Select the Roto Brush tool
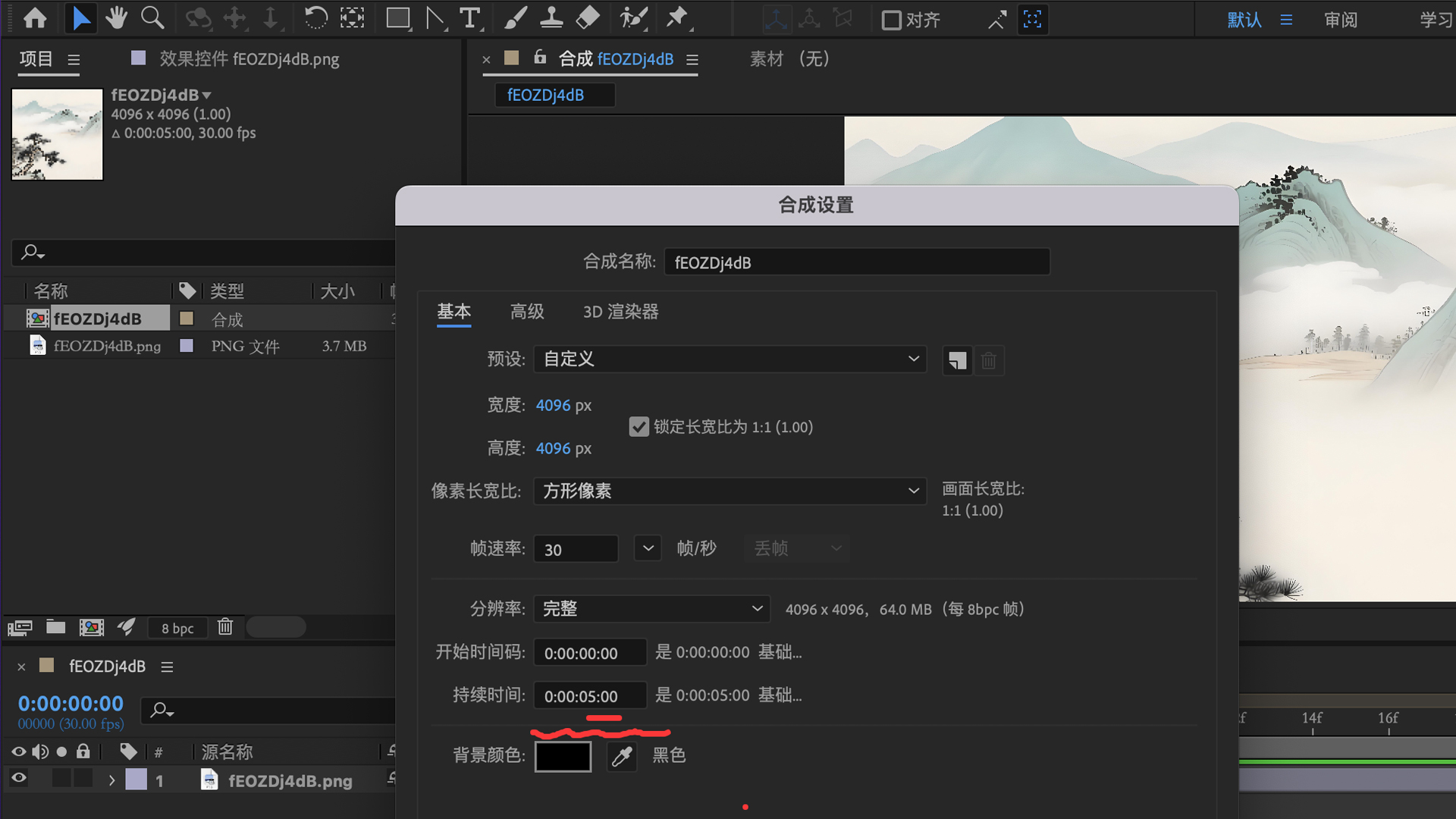The image size is (1456, 819). (633, 18)
